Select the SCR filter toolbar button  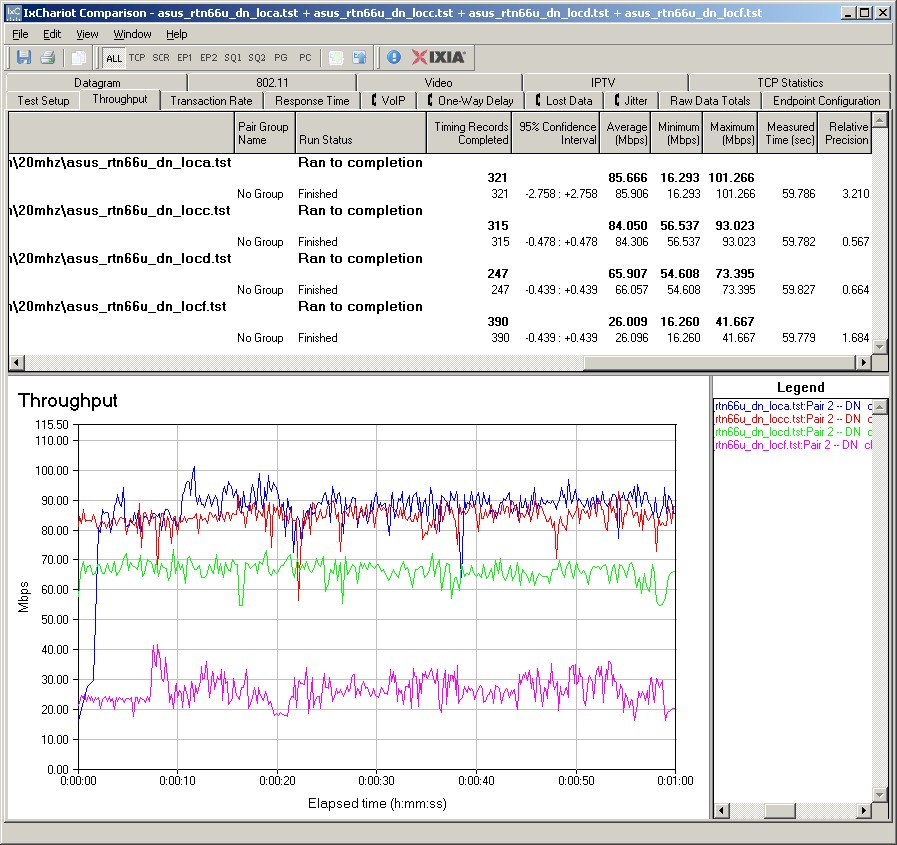(x=161, y=58)
